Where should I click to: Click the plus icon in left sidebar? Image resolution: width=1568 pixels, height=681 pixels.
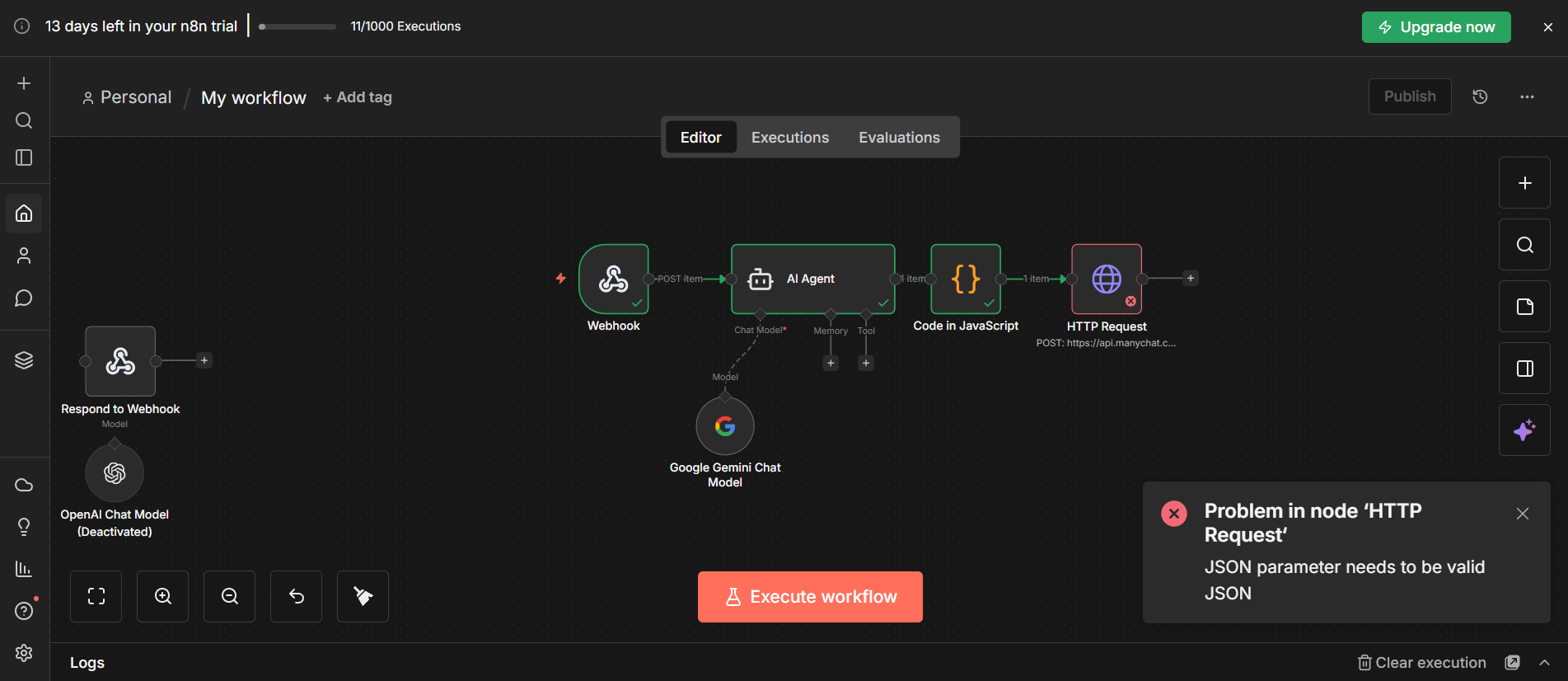tap(24, 83)
